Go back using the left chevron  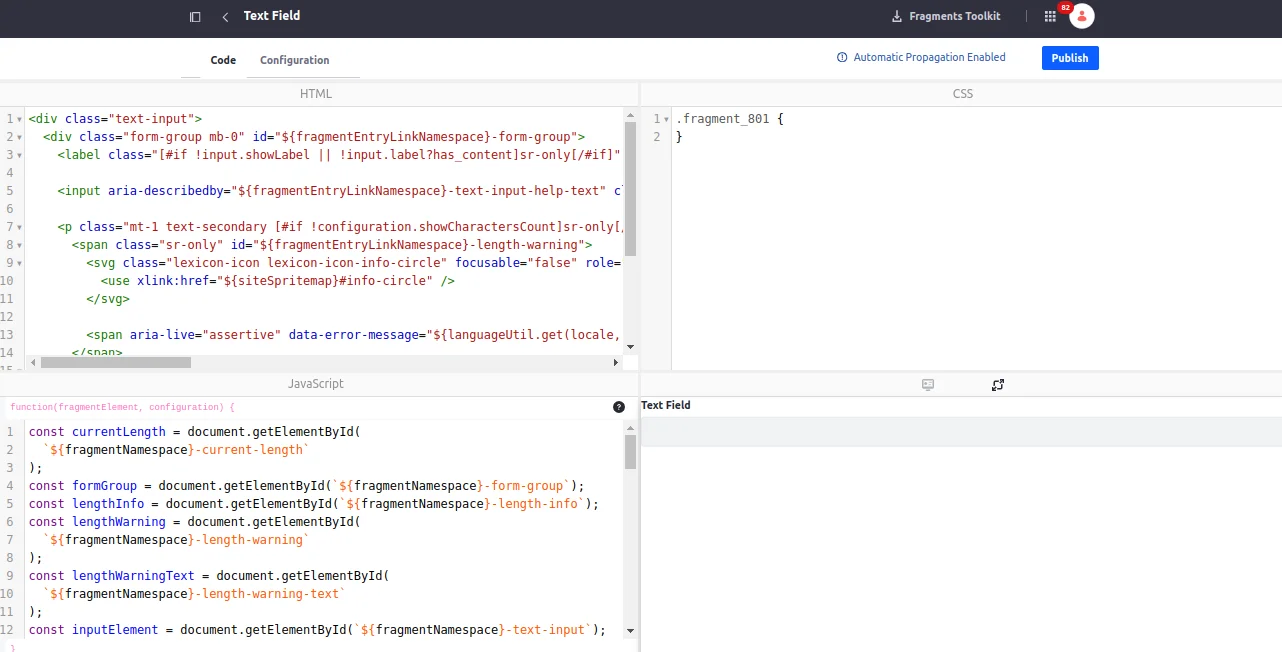point(225,17)
